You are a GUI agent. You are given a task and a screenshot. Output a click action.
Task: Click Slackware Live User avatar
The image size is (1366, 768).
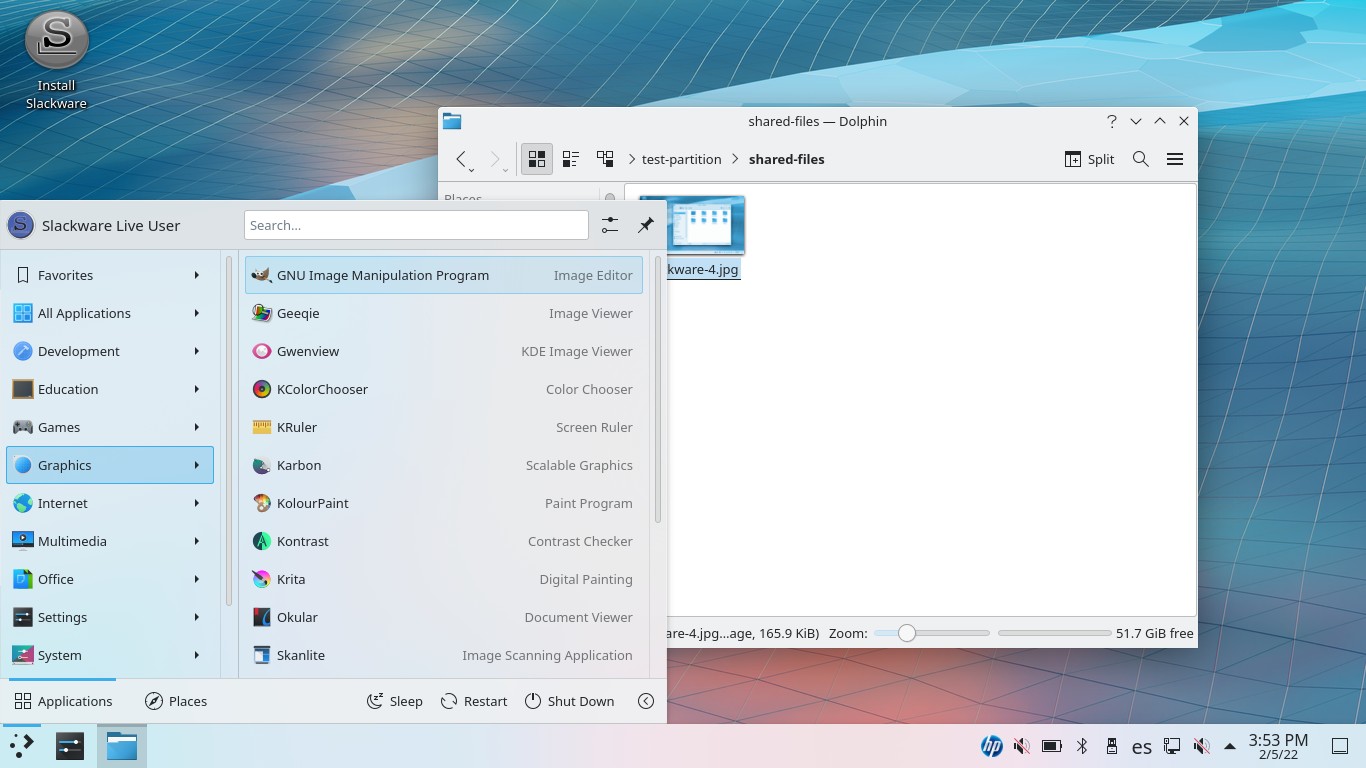pyautogui.click(x=20, y=225)
